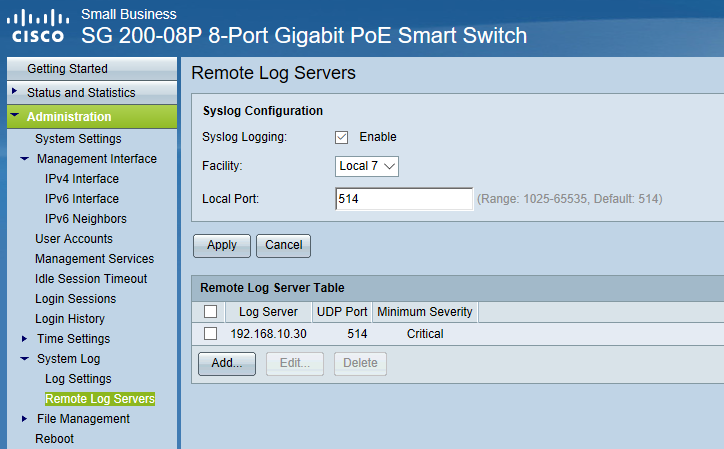Apply the syslog configuration
This screenshot has width=724, height=449.
pyautogui.click(x=222, y=245)
